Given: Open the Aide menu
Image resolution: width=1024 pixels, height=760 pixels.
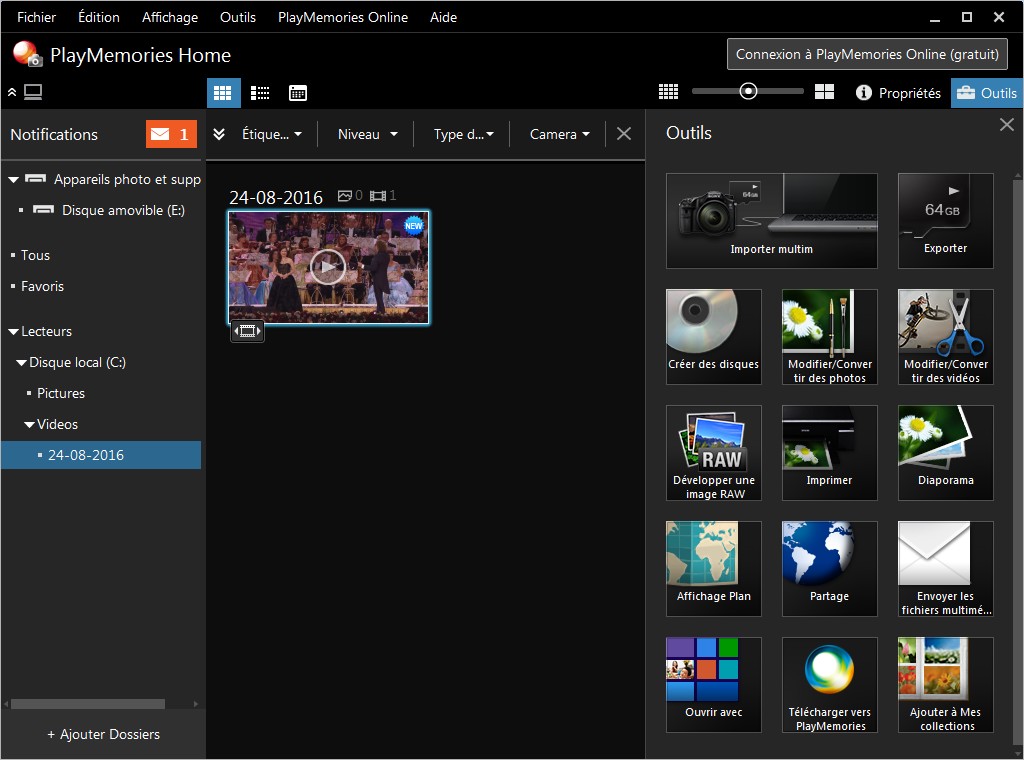Looking at the screenshot, I should (x=443, y=17).
